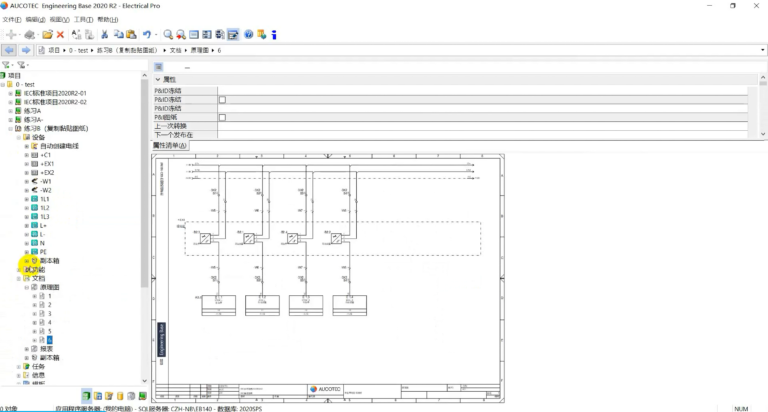Select sheet 3 under 原理图
This screenshot has height=412, width=768.
pos(49,314)
